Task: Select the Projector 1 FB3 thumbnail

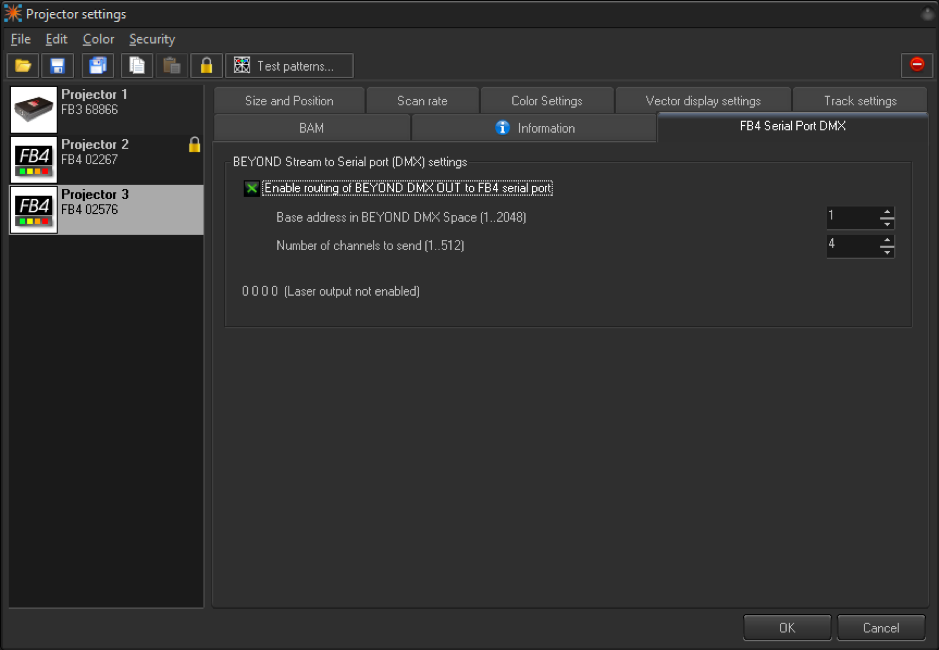Action: pyautogui.click(x=34, y=110)
